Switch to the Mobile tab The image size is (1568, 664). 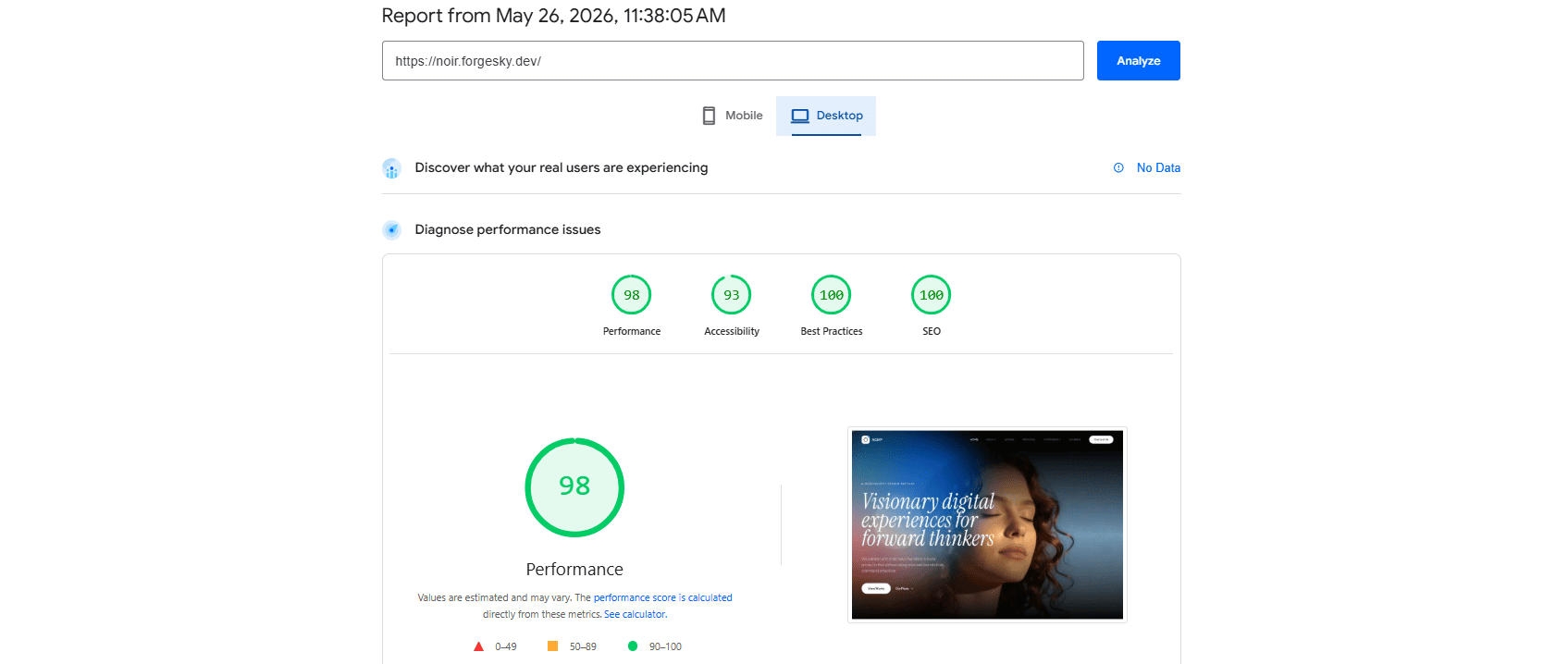[733, 116]
